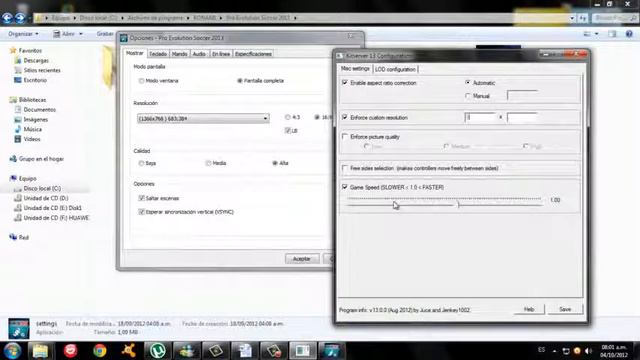640x360 pixels.
Task: Switch to the Audio tab
Action: pyautogui.click(x=199, y=54)
